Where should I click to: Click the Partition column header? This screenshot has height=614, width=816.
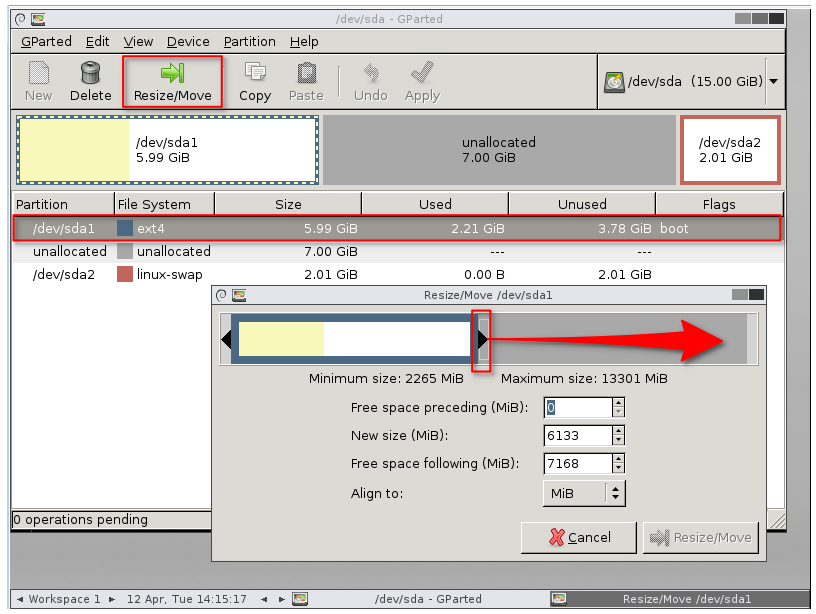point(62,204)
